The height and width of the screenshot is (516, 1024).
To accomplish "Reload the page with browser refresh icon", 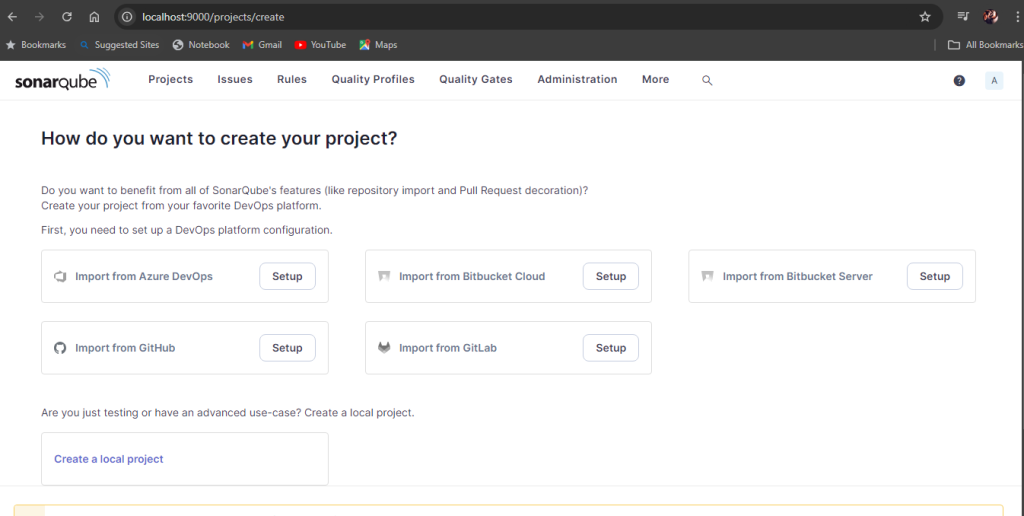I will [x=66, y=17].
